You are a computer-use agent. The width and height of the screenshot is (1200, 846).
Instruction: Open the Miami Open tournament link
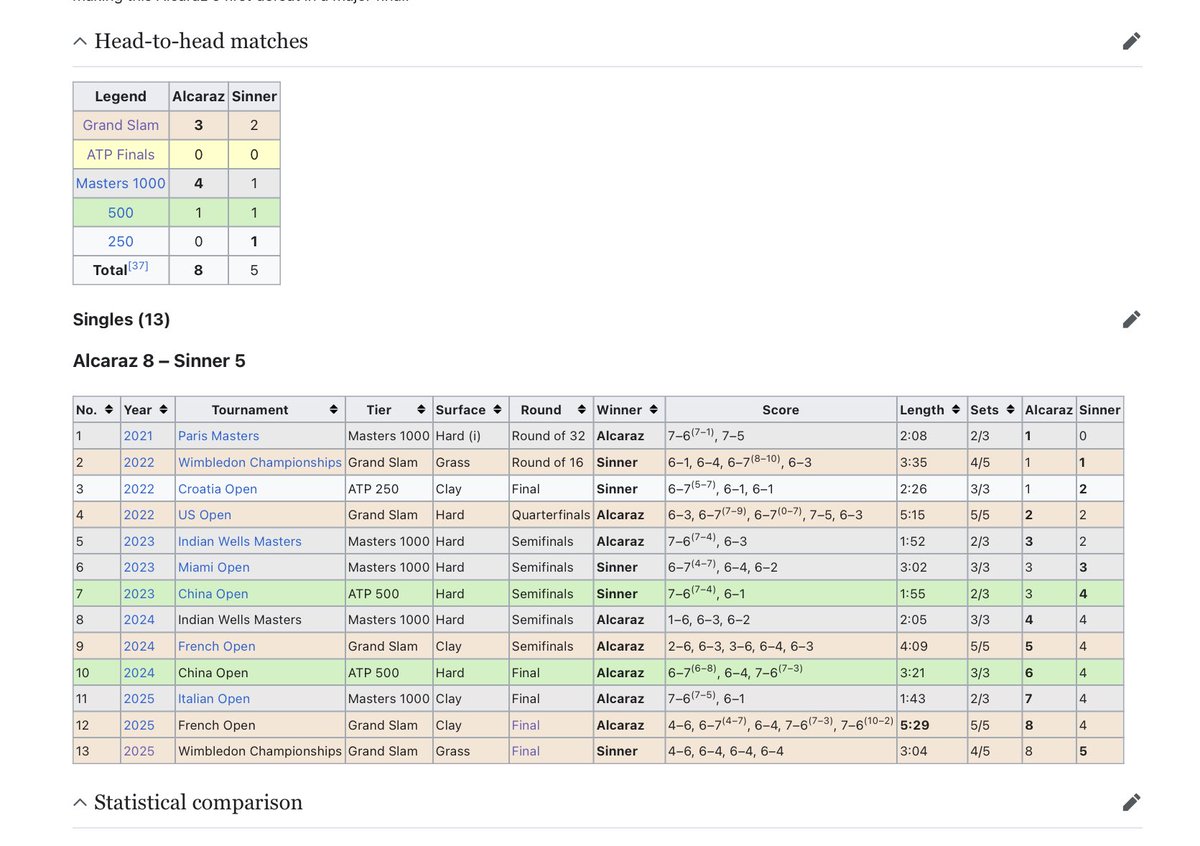[x=214, y=567]
